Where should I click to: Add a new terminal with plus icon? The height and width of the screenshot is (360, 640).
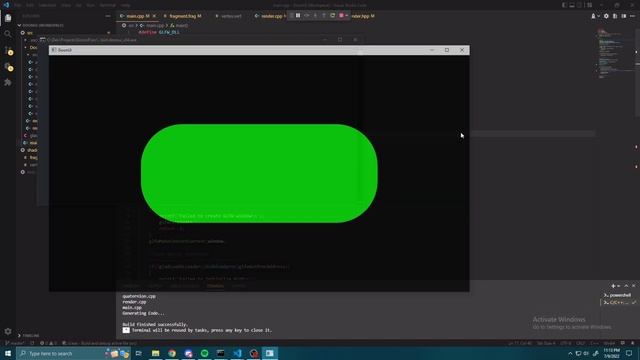point(613,286)
